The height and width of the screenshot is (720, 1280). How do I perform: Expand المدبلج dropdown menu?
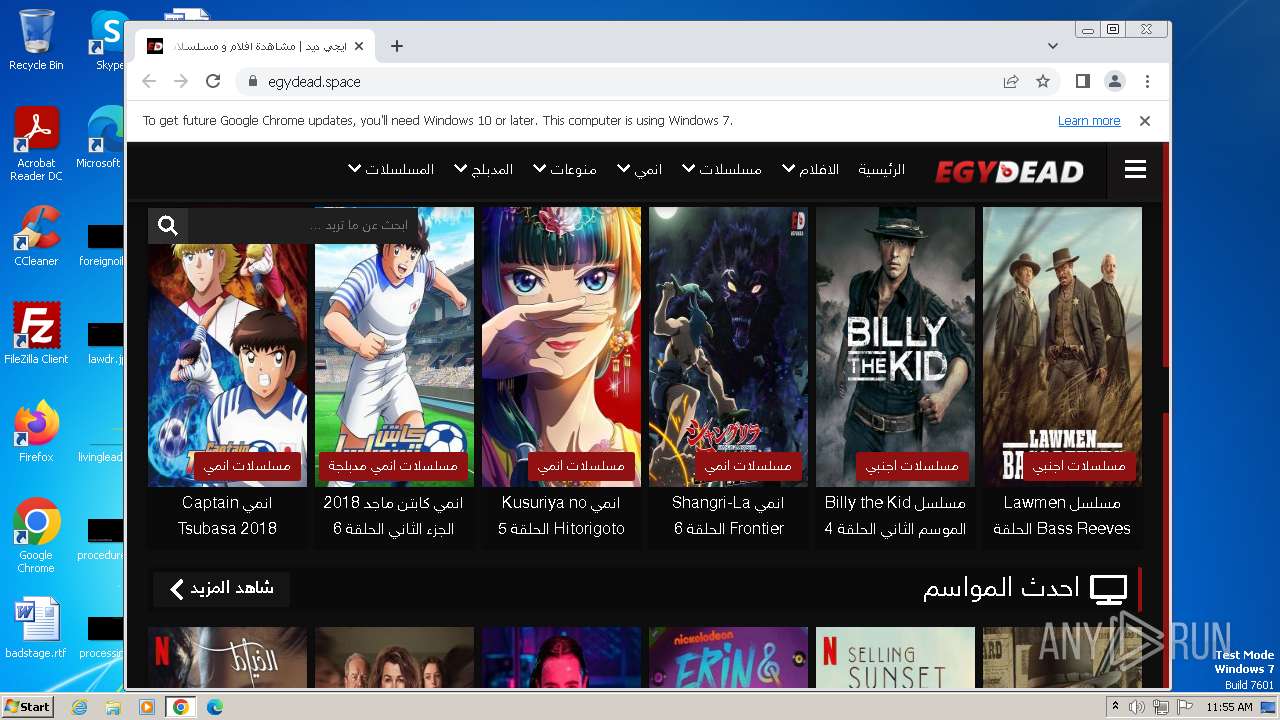coord(483,170)
